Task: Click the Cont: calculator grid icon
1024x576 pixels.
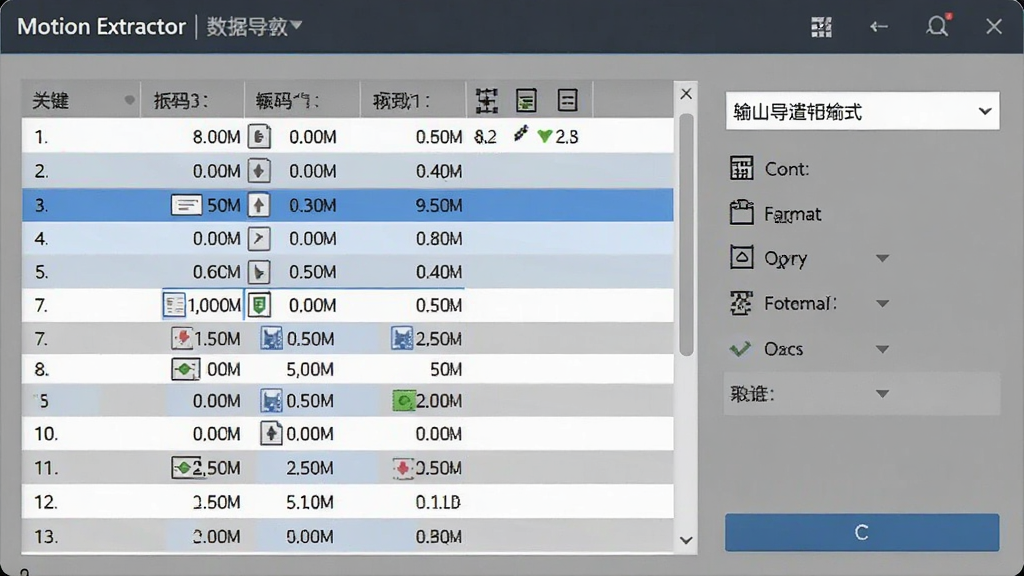Action: click(x=741, y=168)
